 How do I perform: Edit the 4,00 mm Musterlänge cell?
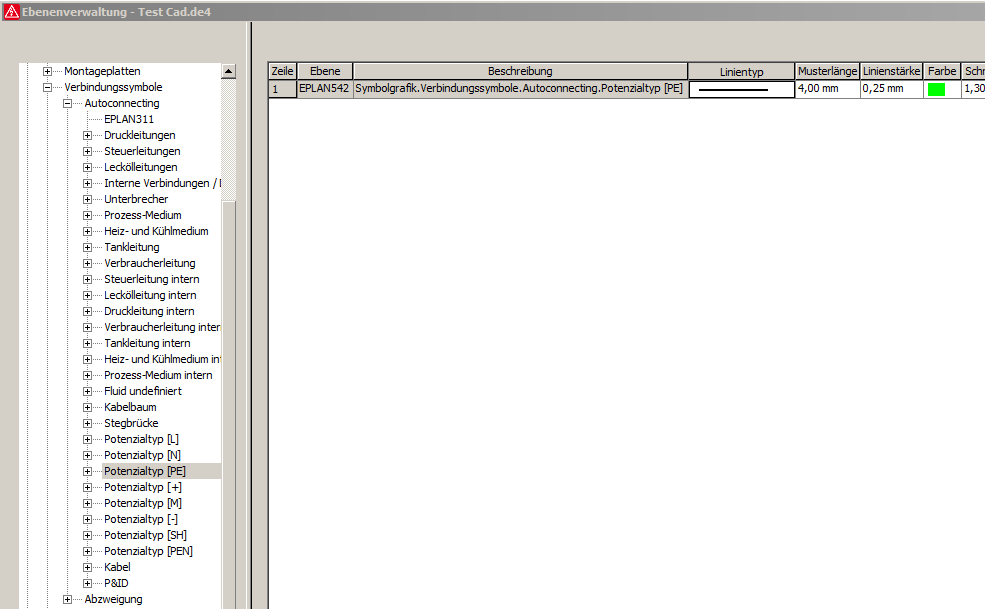pyautogui.click(x=827, y=89)
